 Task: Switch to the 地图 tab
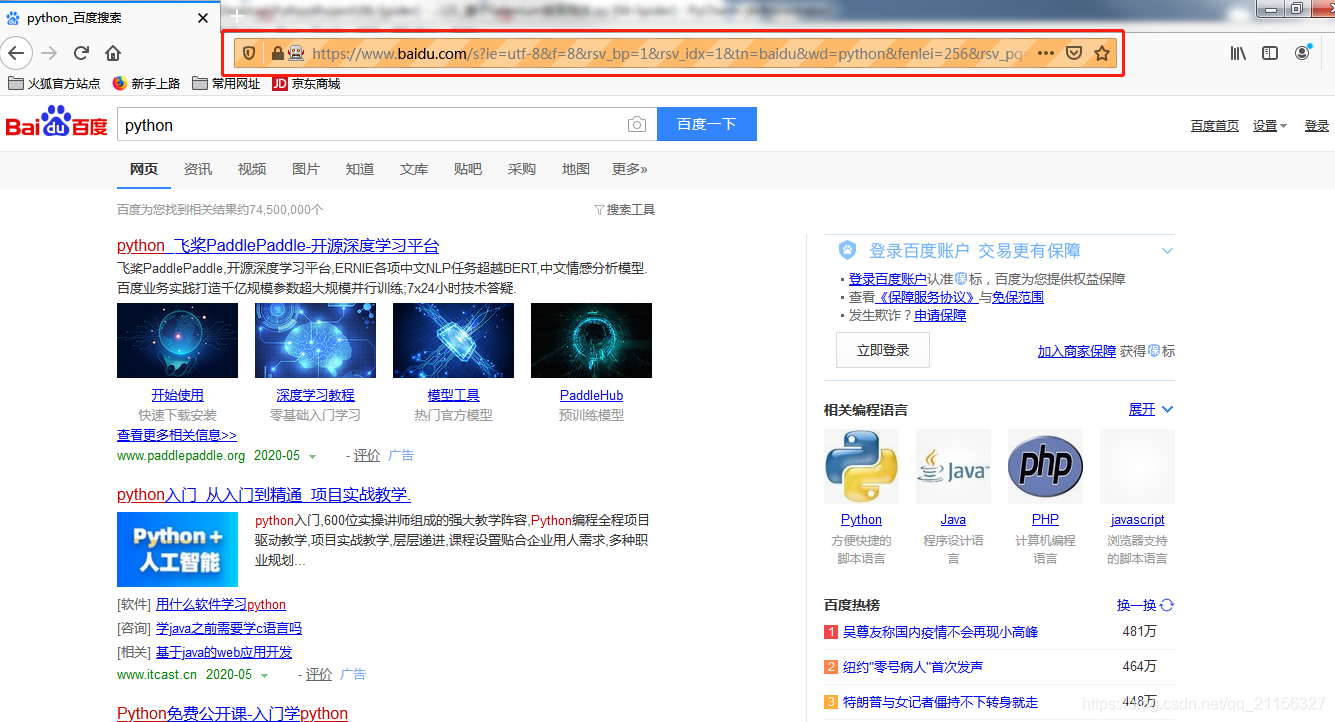pos(576,169)
